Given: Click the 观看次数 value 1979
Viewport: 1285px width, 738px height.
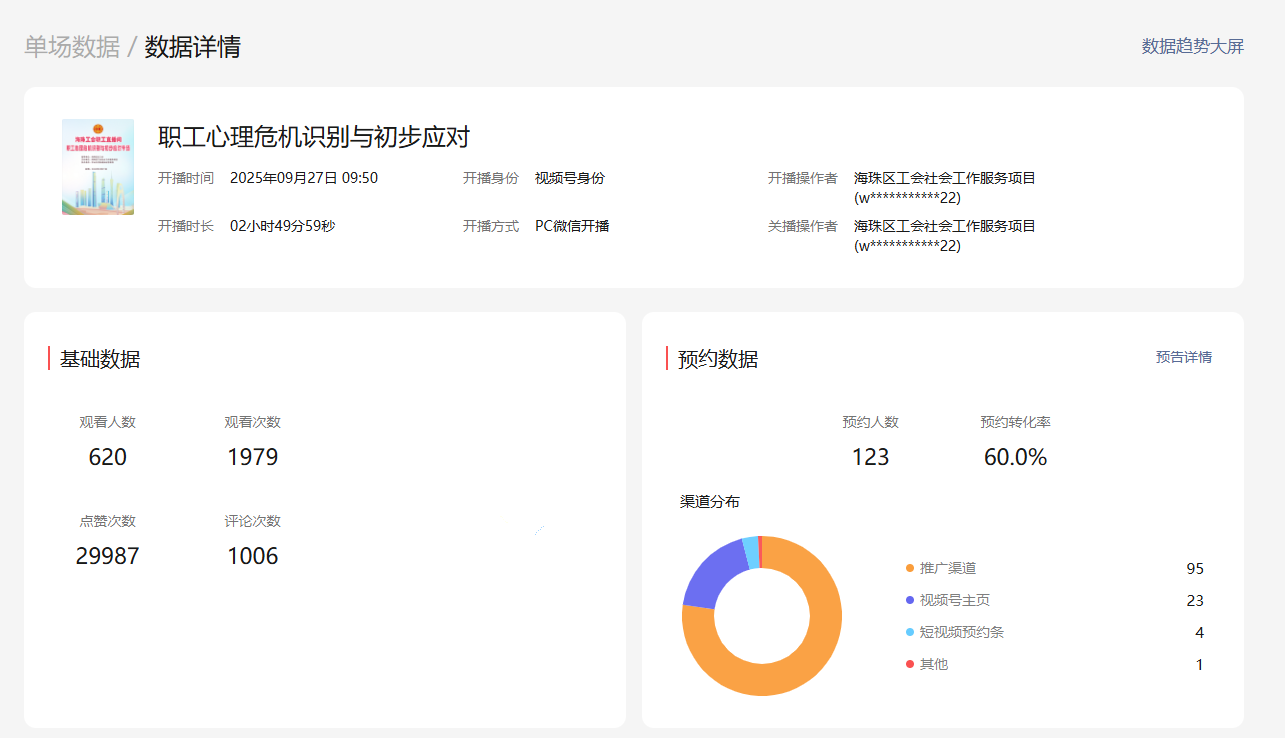Looking at the screenshot, I should [x=252, y=457].
